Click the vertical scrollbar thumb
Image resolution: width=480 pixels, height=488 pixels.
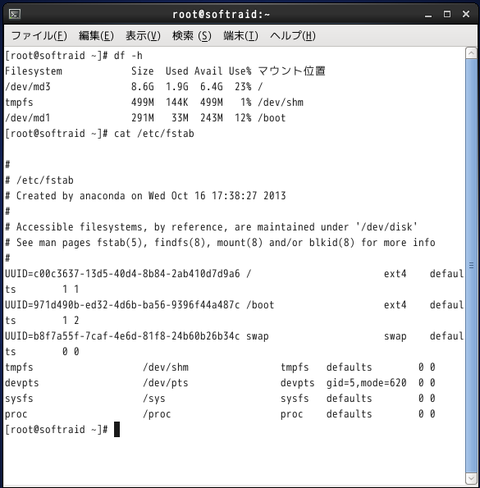pyautogui.click(x=471, y=266)
